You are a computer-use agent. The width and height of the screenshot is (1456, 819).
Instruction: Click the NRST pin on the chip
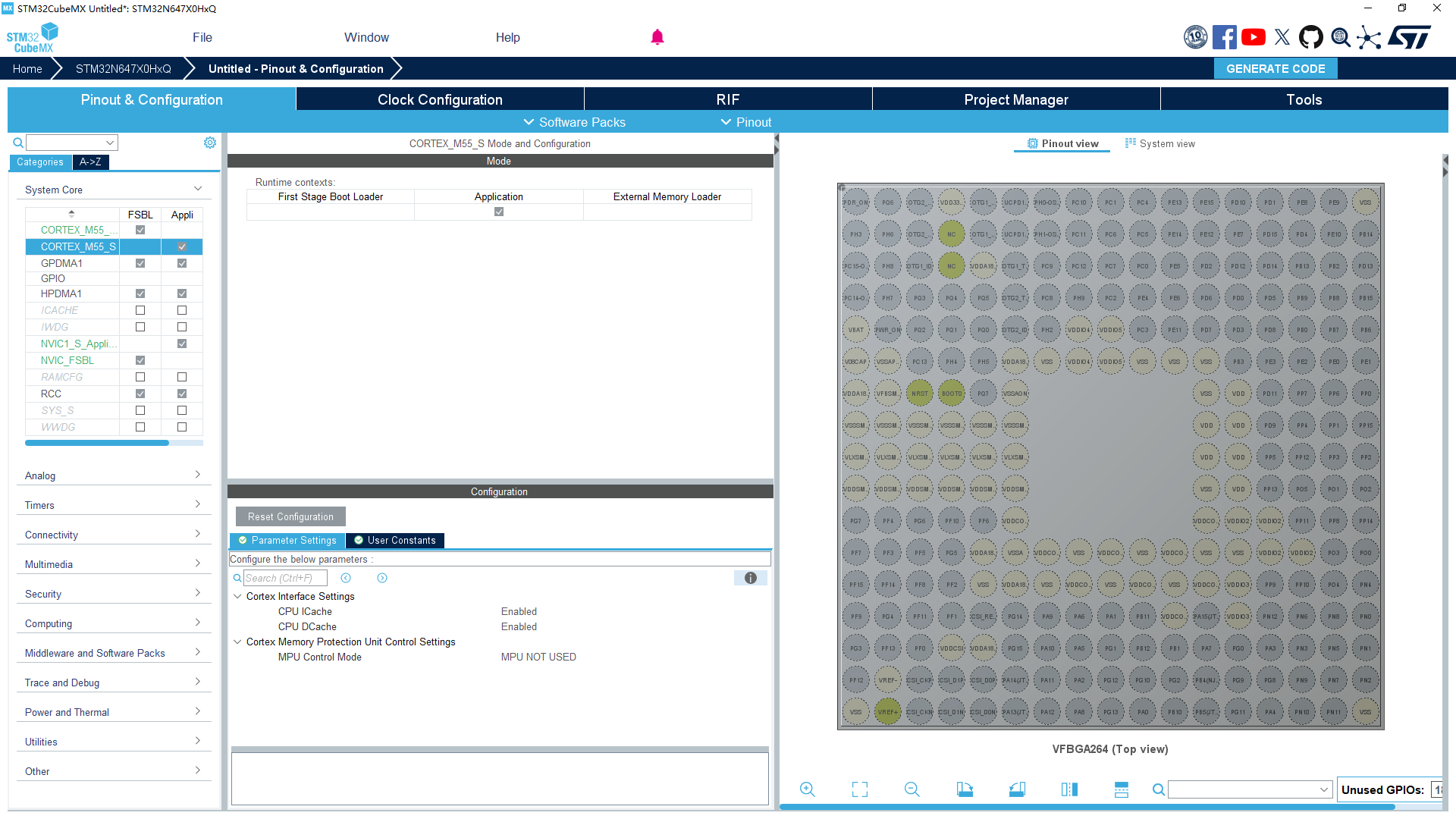pyautogui.click(x=919, y=394)
